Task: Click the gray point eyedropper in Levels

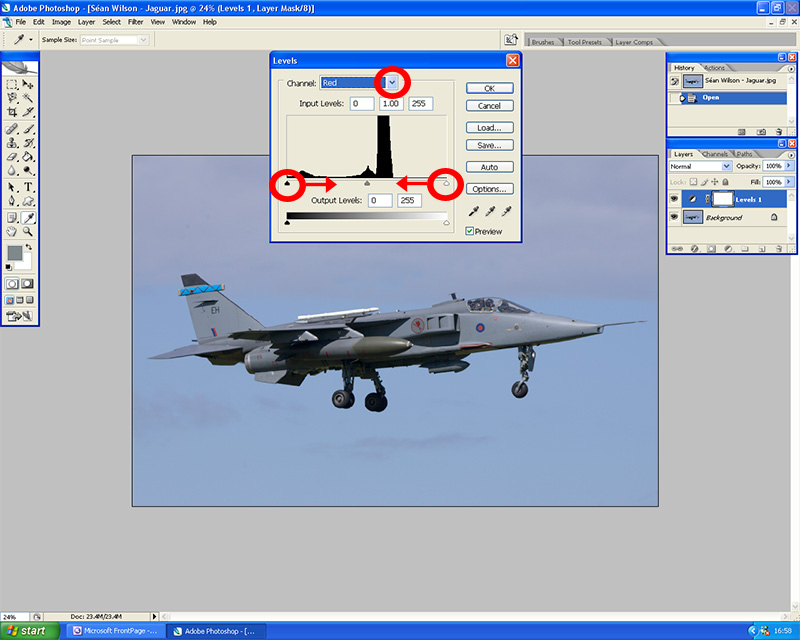Action: point(490,211)
